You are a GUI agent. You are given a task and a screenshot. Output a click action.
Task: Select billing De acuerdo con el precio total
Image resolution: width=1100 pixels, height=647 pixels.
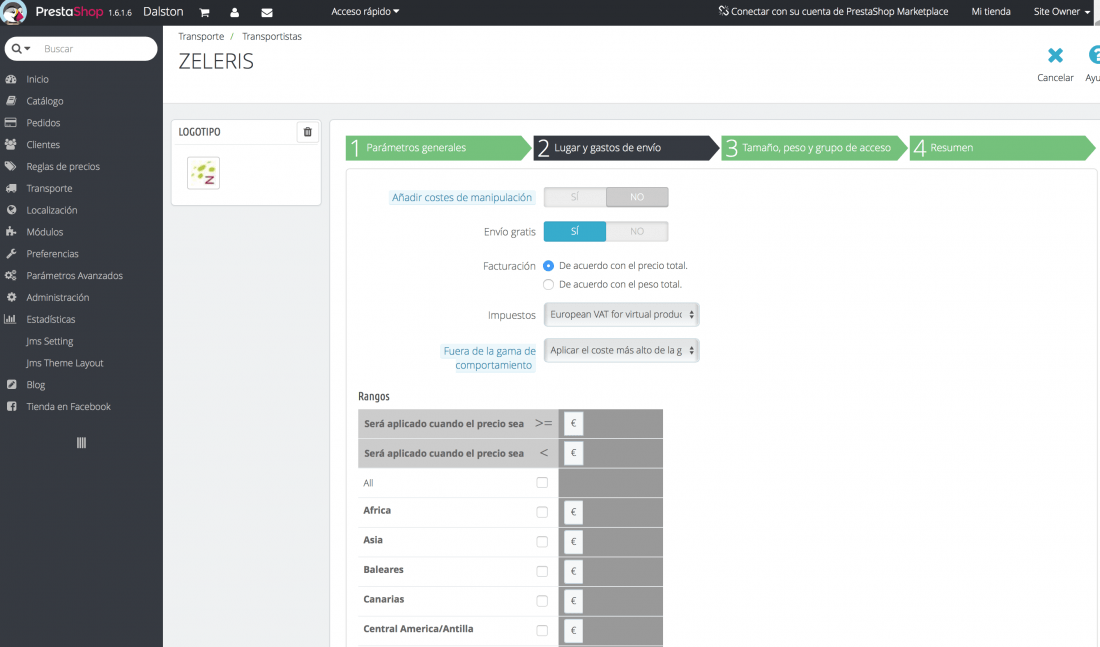point(549,266)
